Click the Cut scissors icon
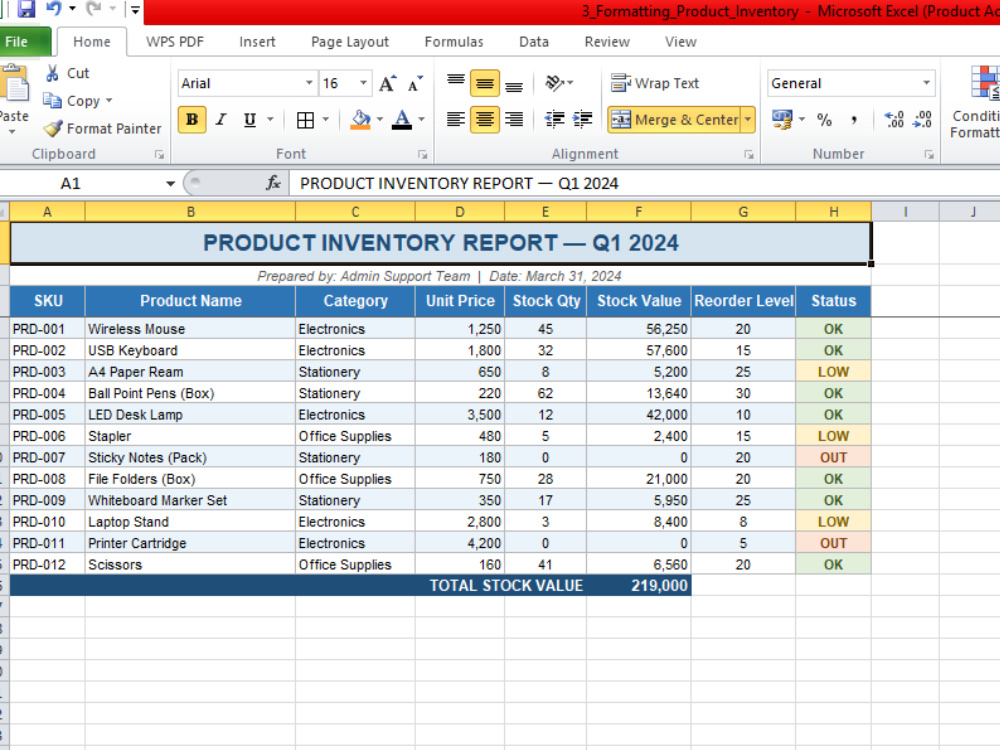The image size is (1000, 750). click(x=52, y=73)
